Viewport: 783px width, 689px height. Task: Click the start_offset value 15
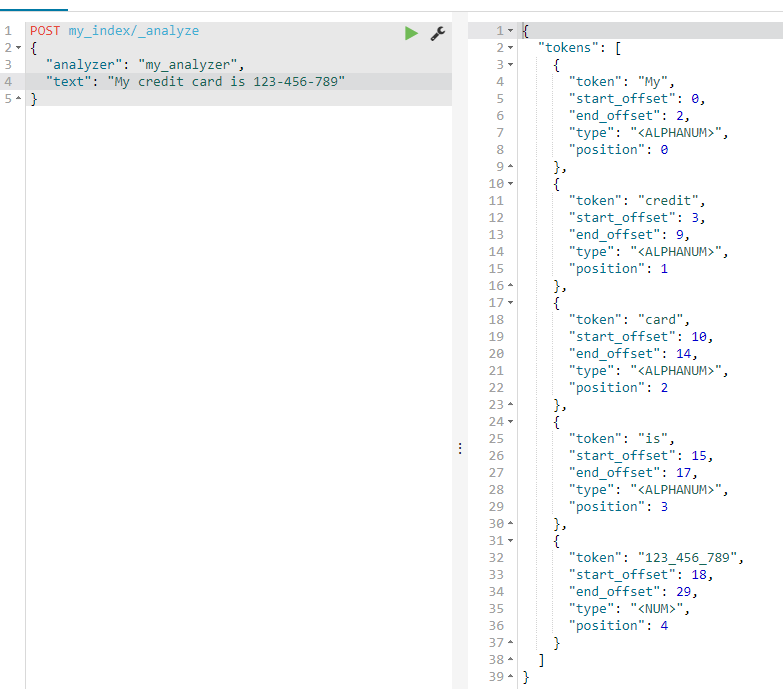click(x=699, y=456)
